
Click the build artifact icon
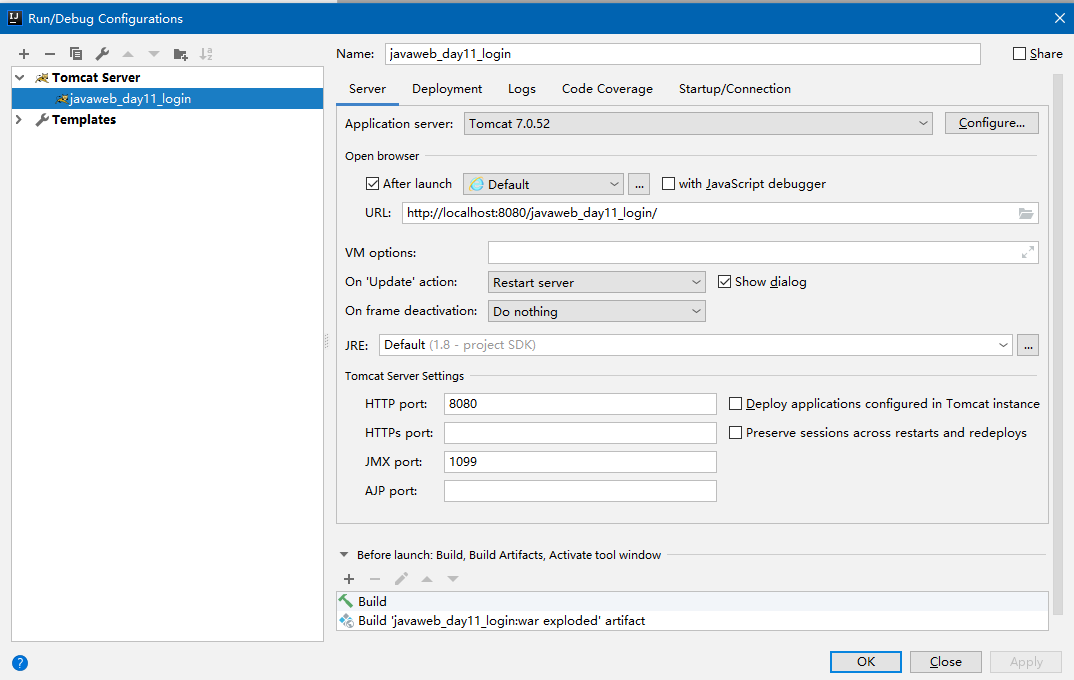click(x=347, y=621)
